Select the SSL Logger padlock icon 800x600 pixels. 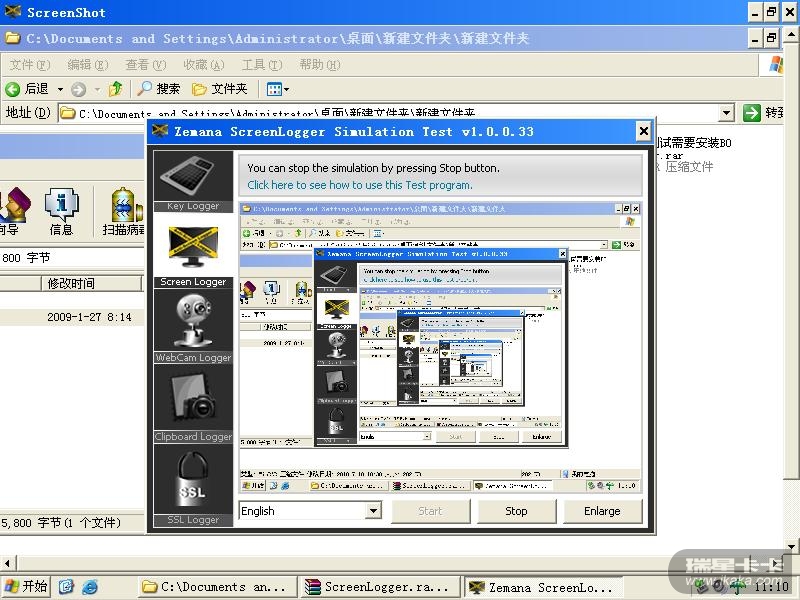[193, 480]
